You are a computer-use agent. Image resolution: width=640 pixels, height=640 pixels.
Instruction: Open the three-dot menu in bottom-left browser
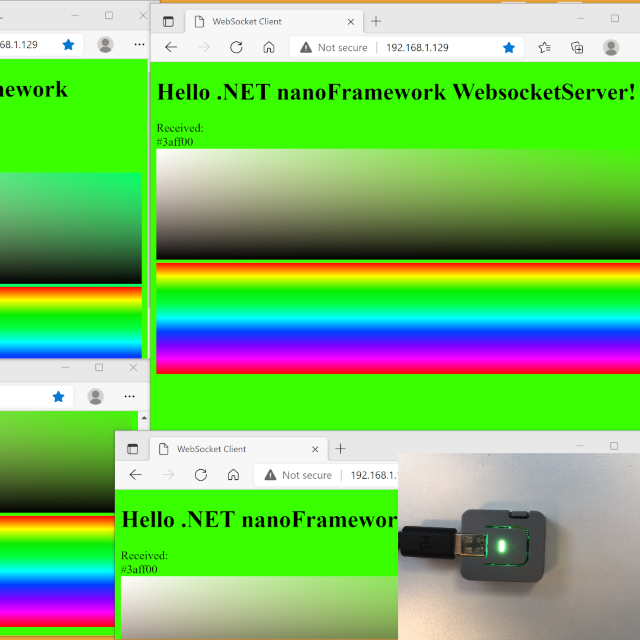[129, 396]
